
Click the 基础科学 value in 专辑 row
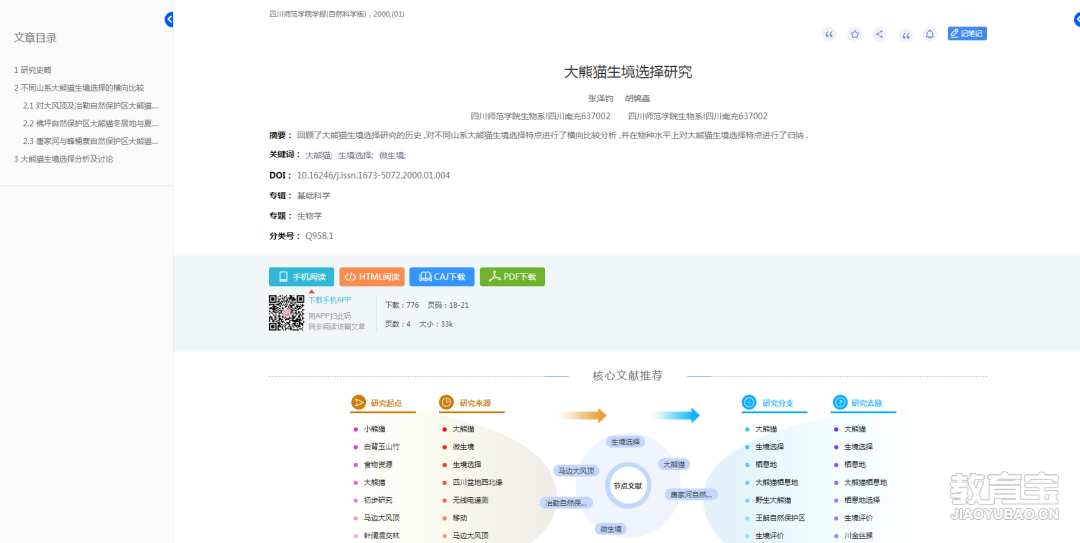click(x=313, y=196)
